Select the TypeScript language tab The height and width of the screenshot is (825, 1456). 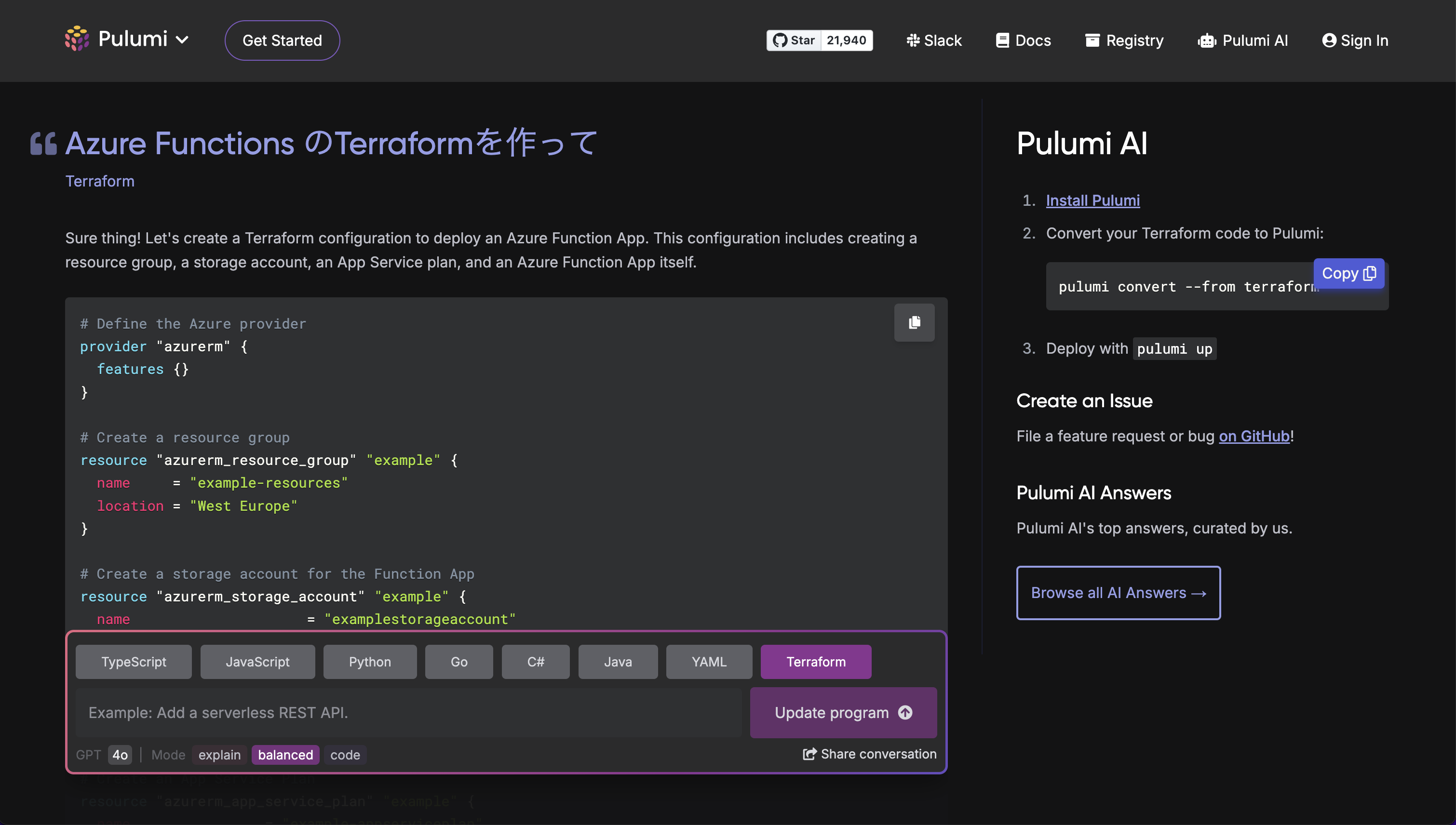(x=134, y=662)
